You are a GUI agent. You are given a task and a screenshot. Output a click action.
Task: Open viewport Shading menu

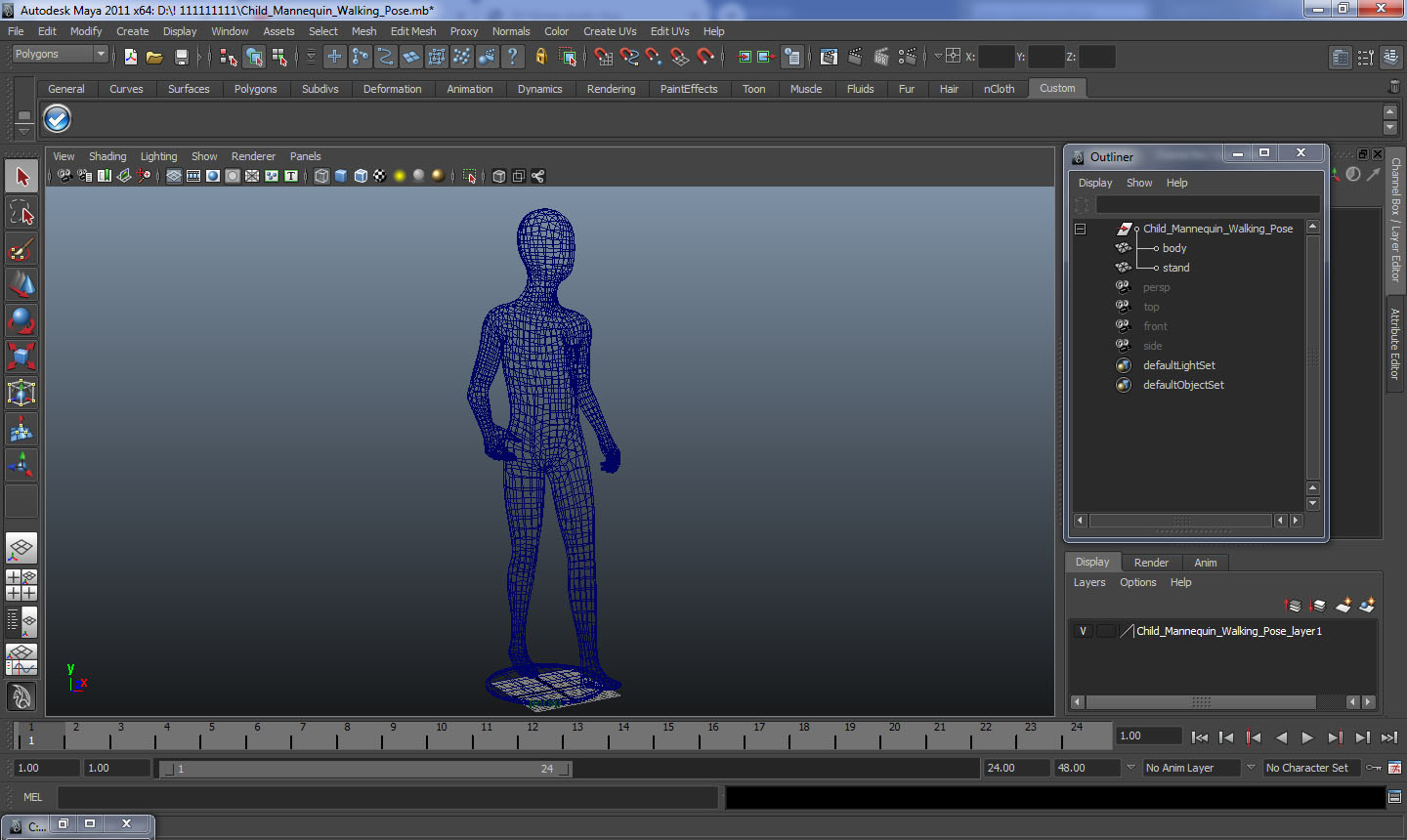(x=107, y=156)
